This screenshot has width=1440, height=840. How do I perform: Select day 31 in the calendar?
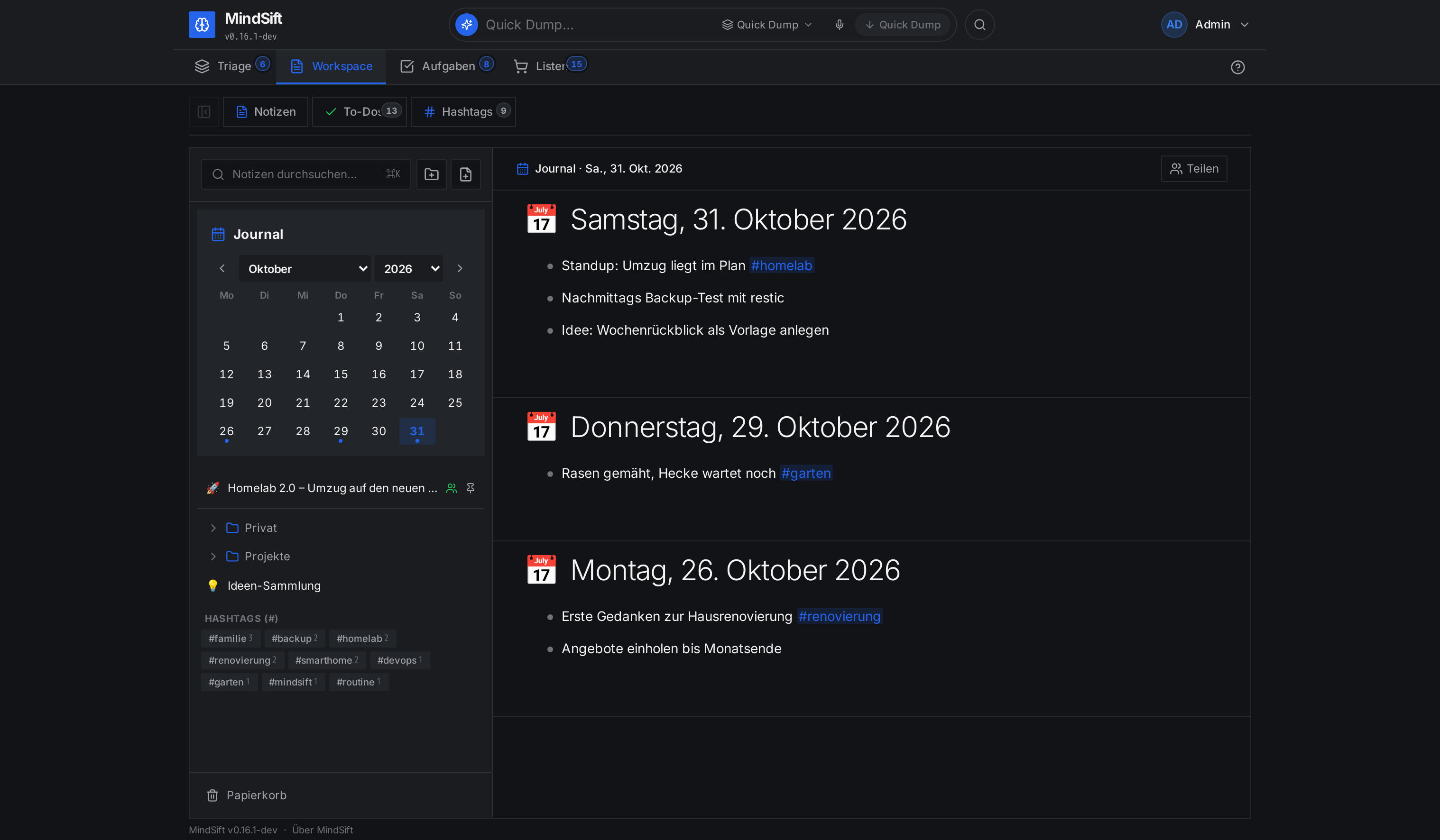[417, 431]
